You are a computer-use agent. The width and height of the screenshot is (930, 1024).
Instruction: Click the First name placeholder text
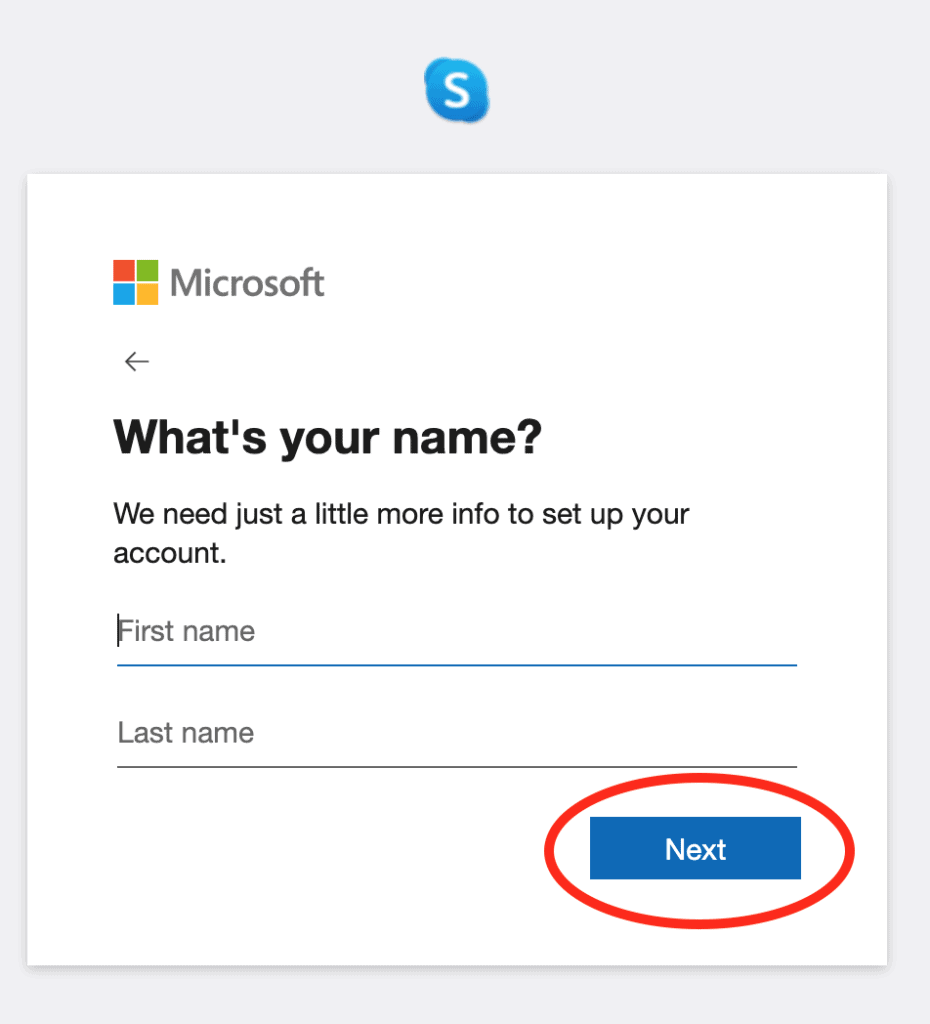(188, 632)
